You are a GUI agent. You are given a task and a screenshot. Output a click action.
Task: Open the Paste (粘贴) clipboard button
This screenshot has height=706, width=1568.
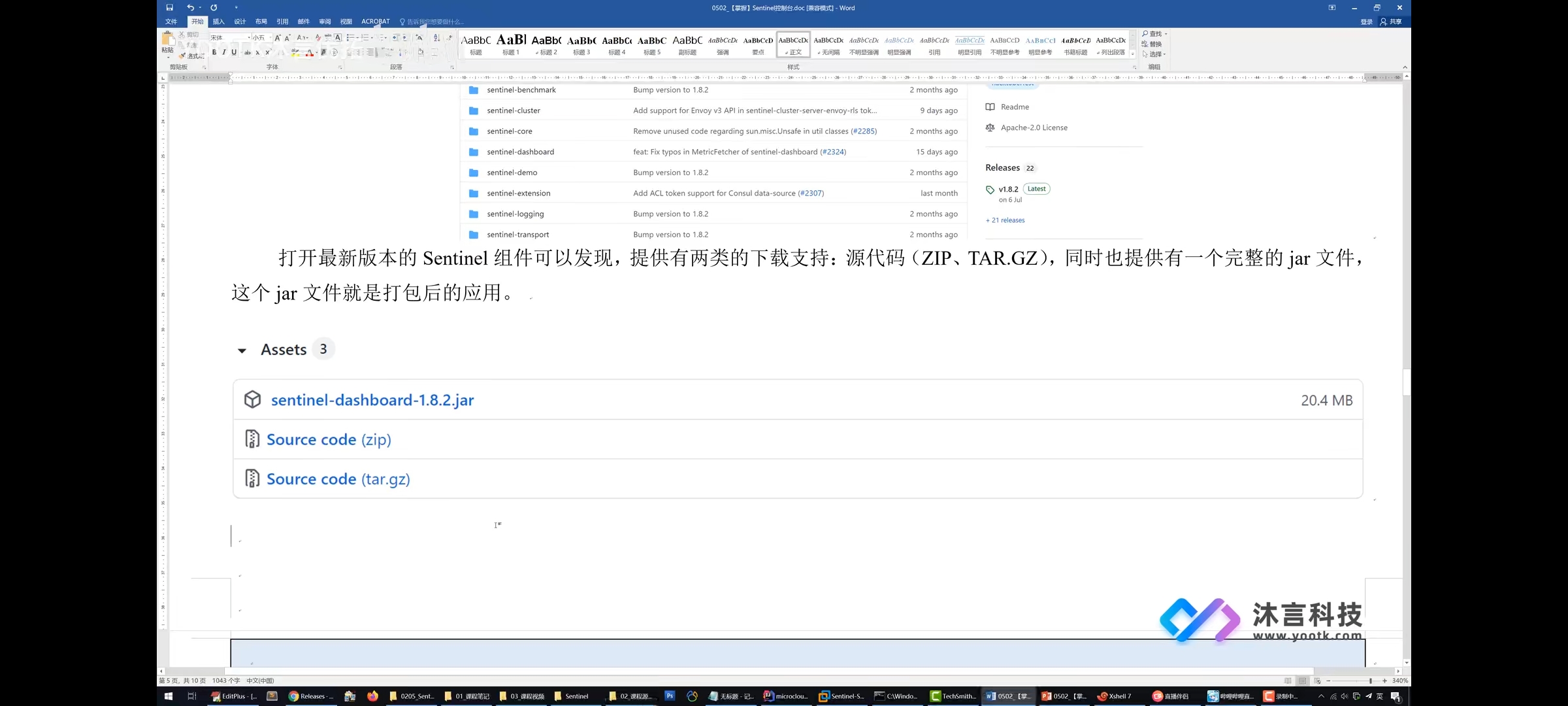click(x=168, y=43)
